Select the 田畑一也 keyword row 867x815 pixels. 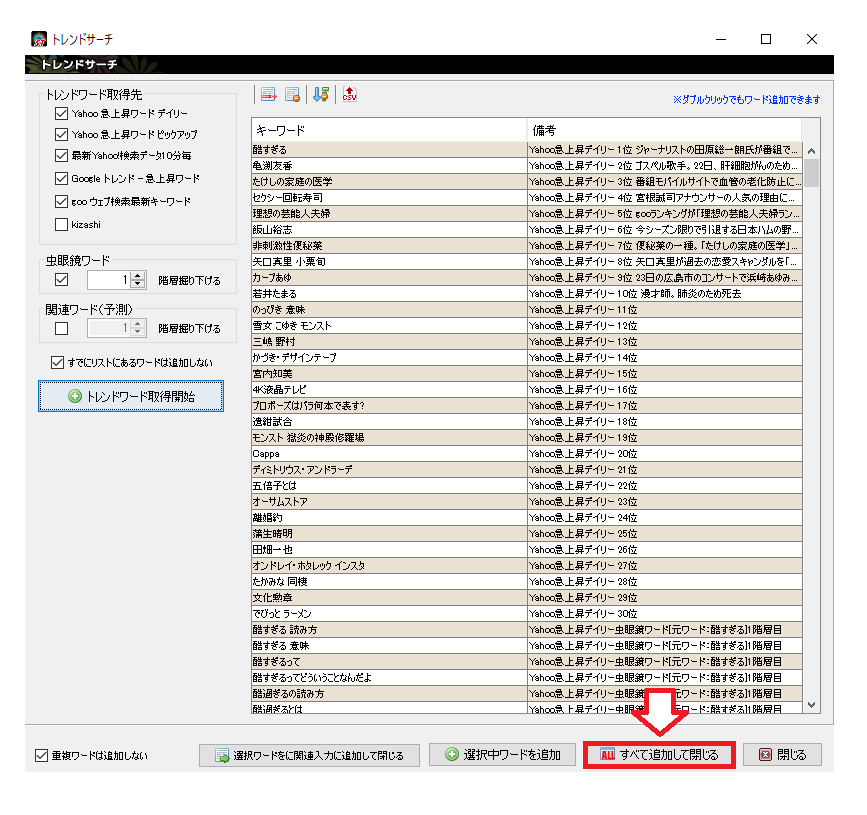[527, 551]
